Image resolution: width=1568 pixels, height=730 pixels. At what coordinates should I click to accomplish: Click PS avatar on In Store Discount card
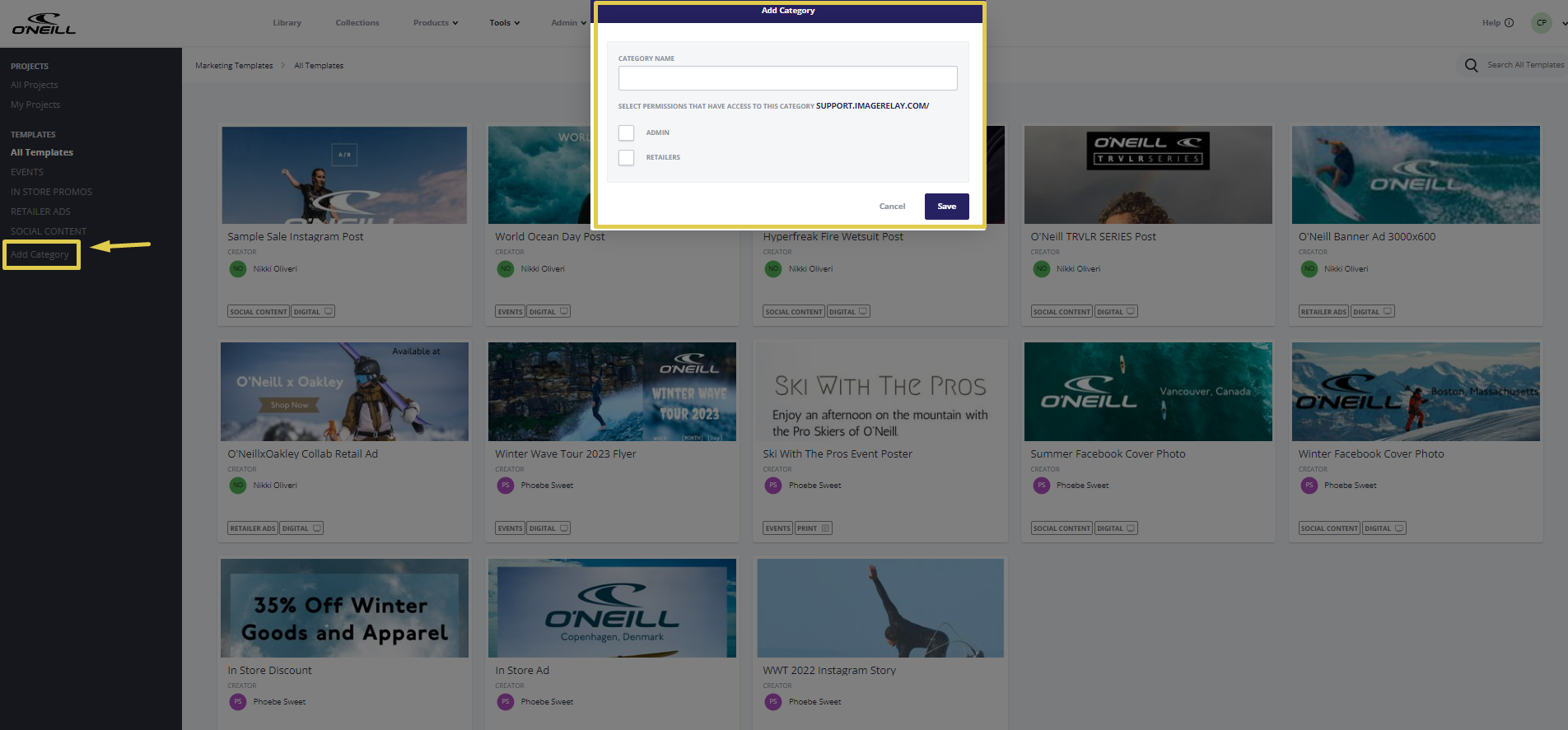point(238,701)
